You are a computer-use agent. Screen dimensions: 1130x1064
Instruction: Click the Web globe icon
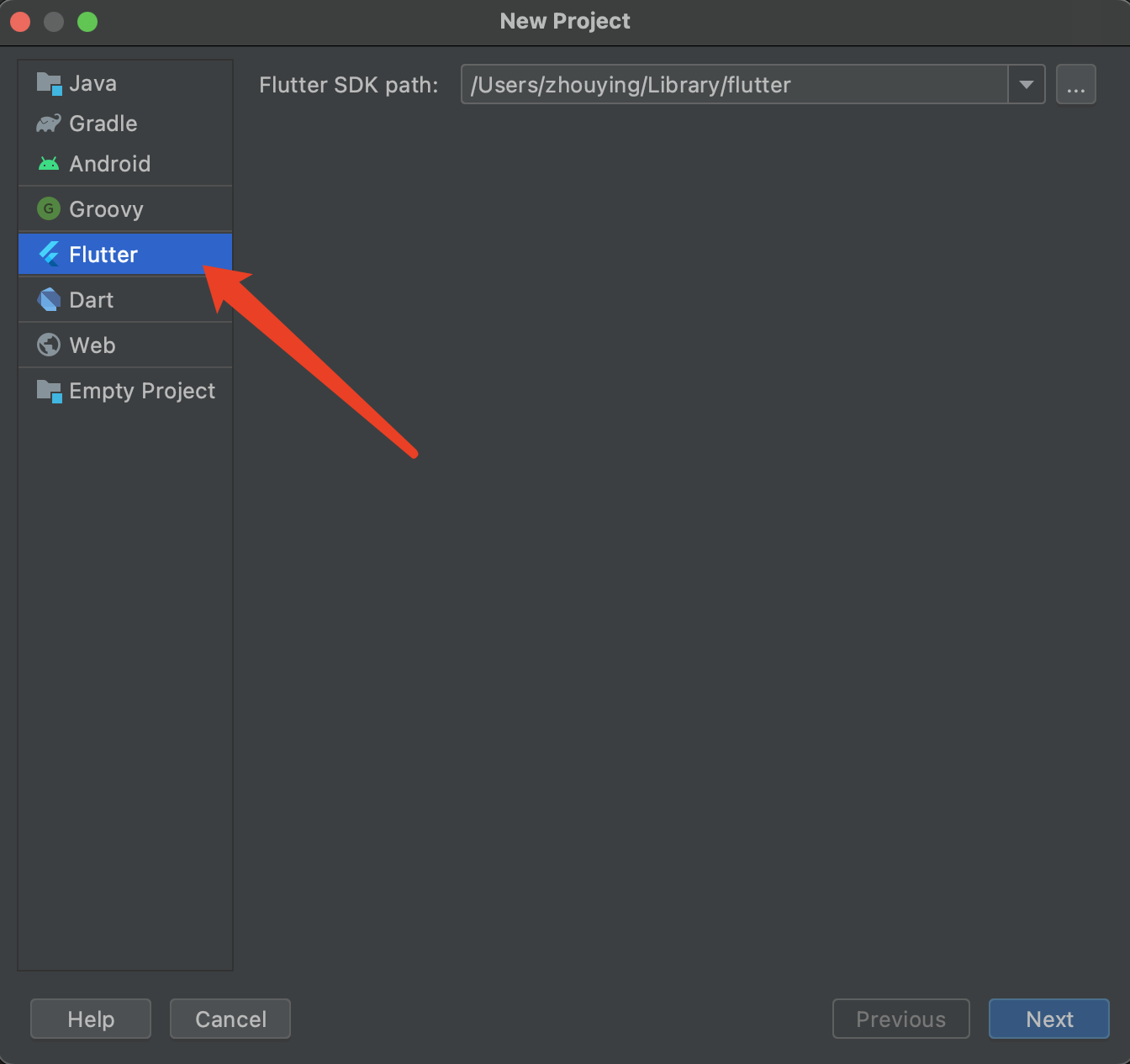coord(49,345)
